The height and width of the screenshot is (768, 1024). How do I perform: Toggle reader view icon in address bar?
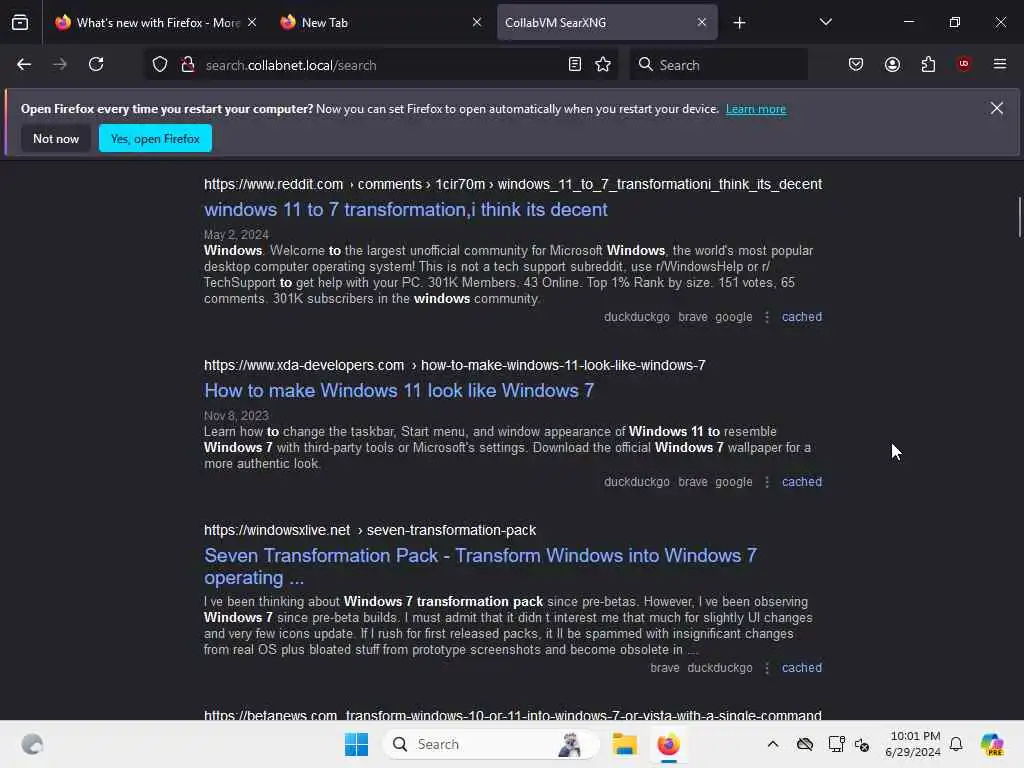click(575, 64)
